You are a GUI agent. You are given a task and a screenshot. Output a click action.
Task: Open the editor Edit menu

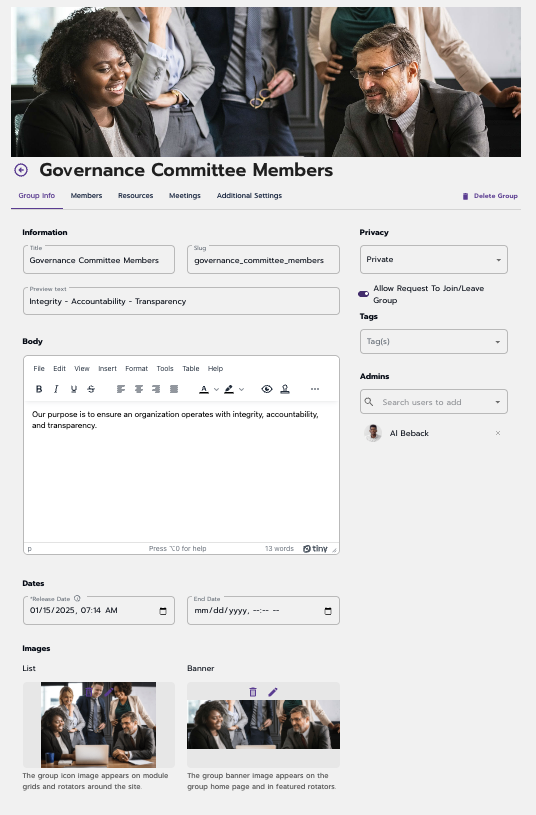(59, 369)
